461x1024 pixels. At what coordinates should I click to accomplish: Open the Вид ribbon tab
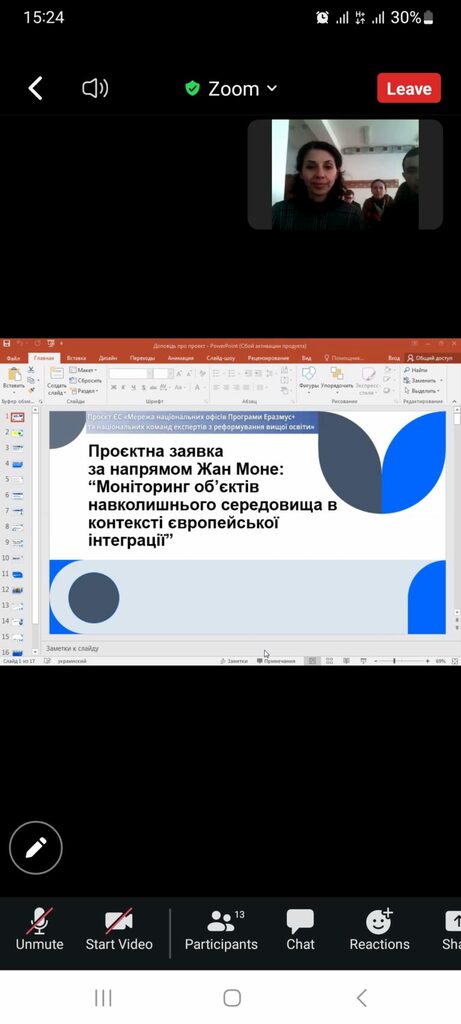pyautogui.click(x=307, y=358)
